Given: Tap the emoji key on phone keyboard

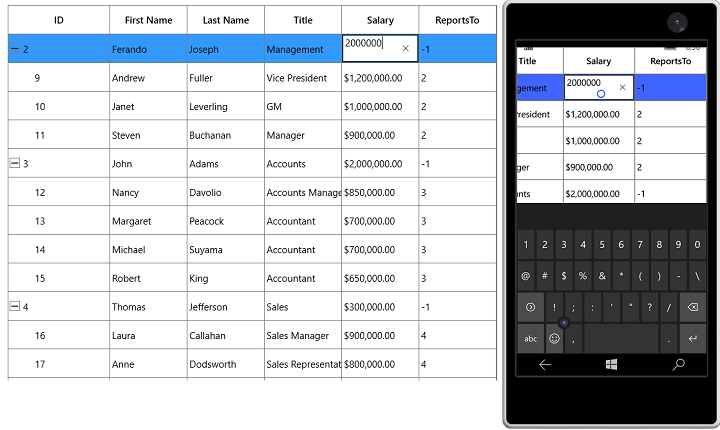Looking at the screenshot, I should click(554, 339).
